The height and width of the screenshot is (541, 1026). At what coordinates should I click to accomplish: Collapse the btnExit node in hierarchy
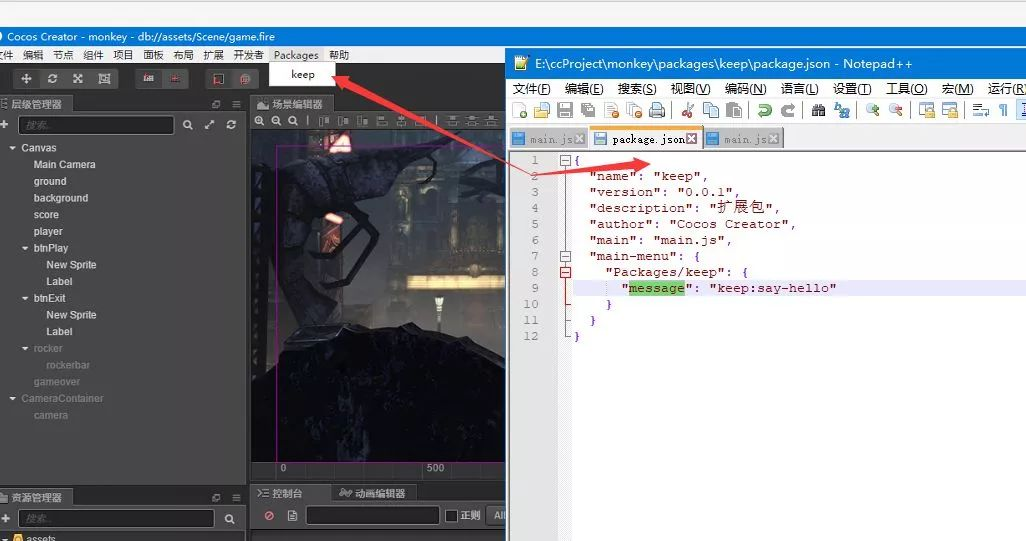26,298
